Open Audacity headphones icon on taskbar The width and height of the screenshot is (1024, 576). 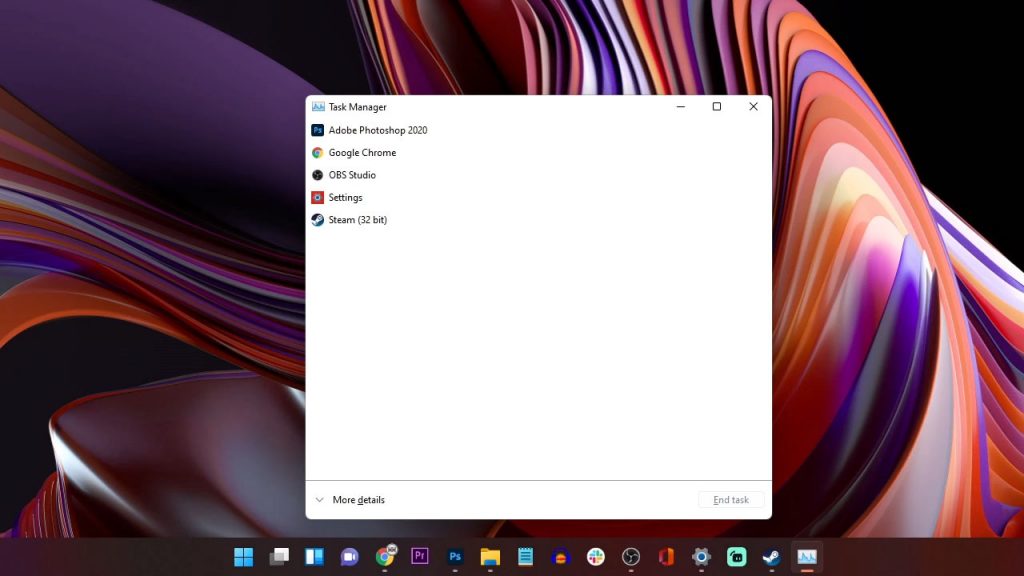pyautogui.click(x=560, y=556)
